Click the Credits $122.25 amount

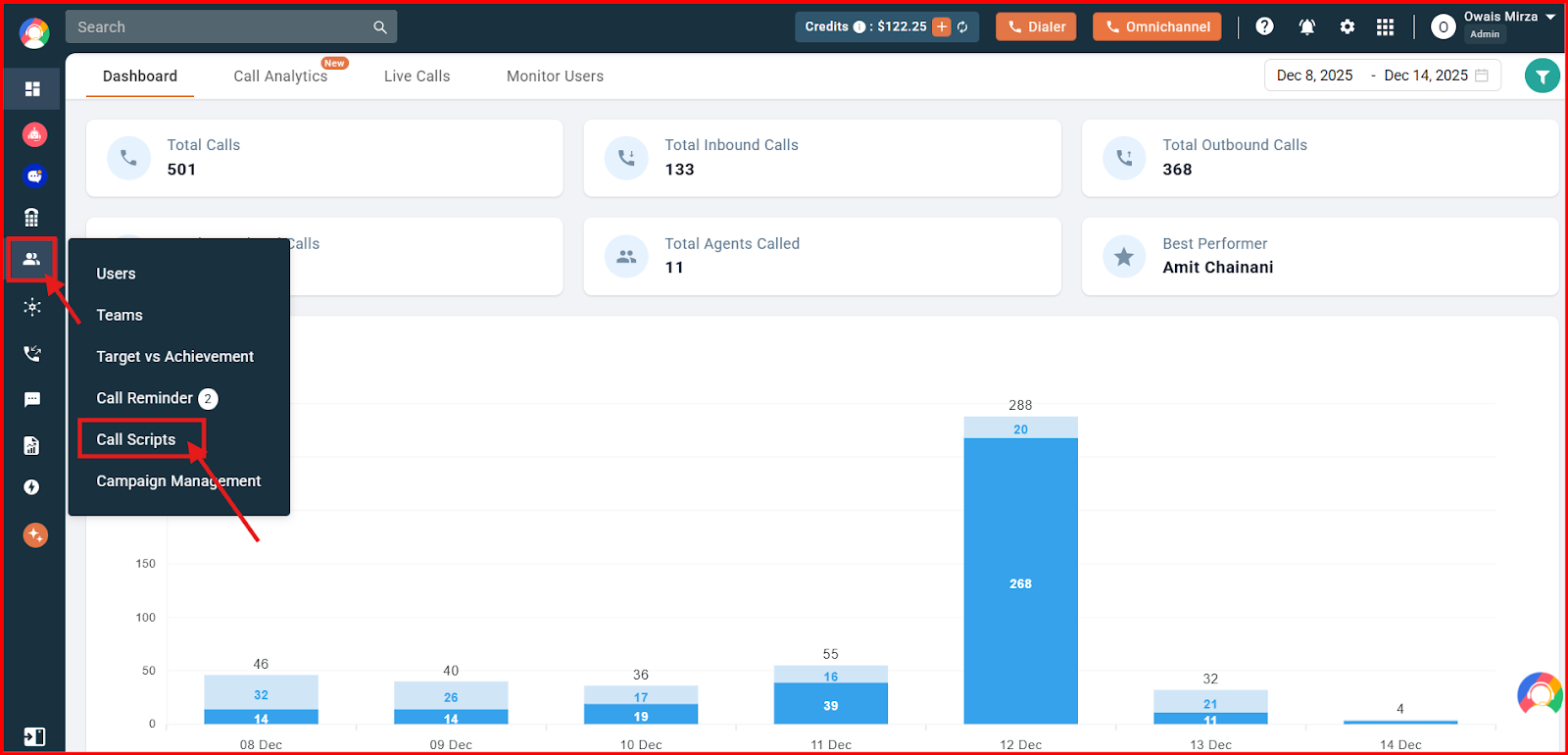pos(902,26)
